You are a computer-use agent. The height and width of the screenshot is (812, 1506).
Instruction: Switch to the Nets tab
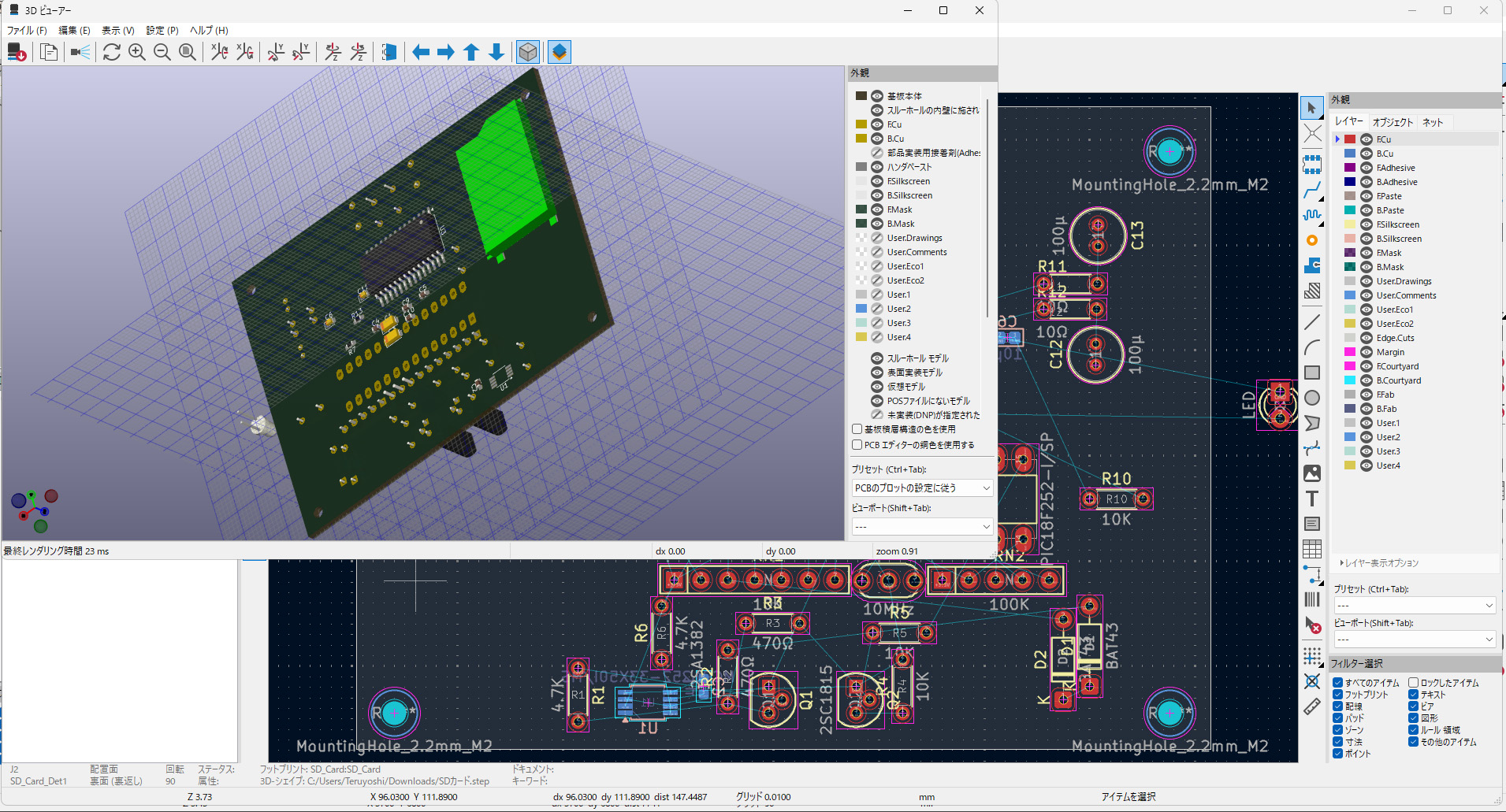pyautogui.click(x=1433, y=122)
